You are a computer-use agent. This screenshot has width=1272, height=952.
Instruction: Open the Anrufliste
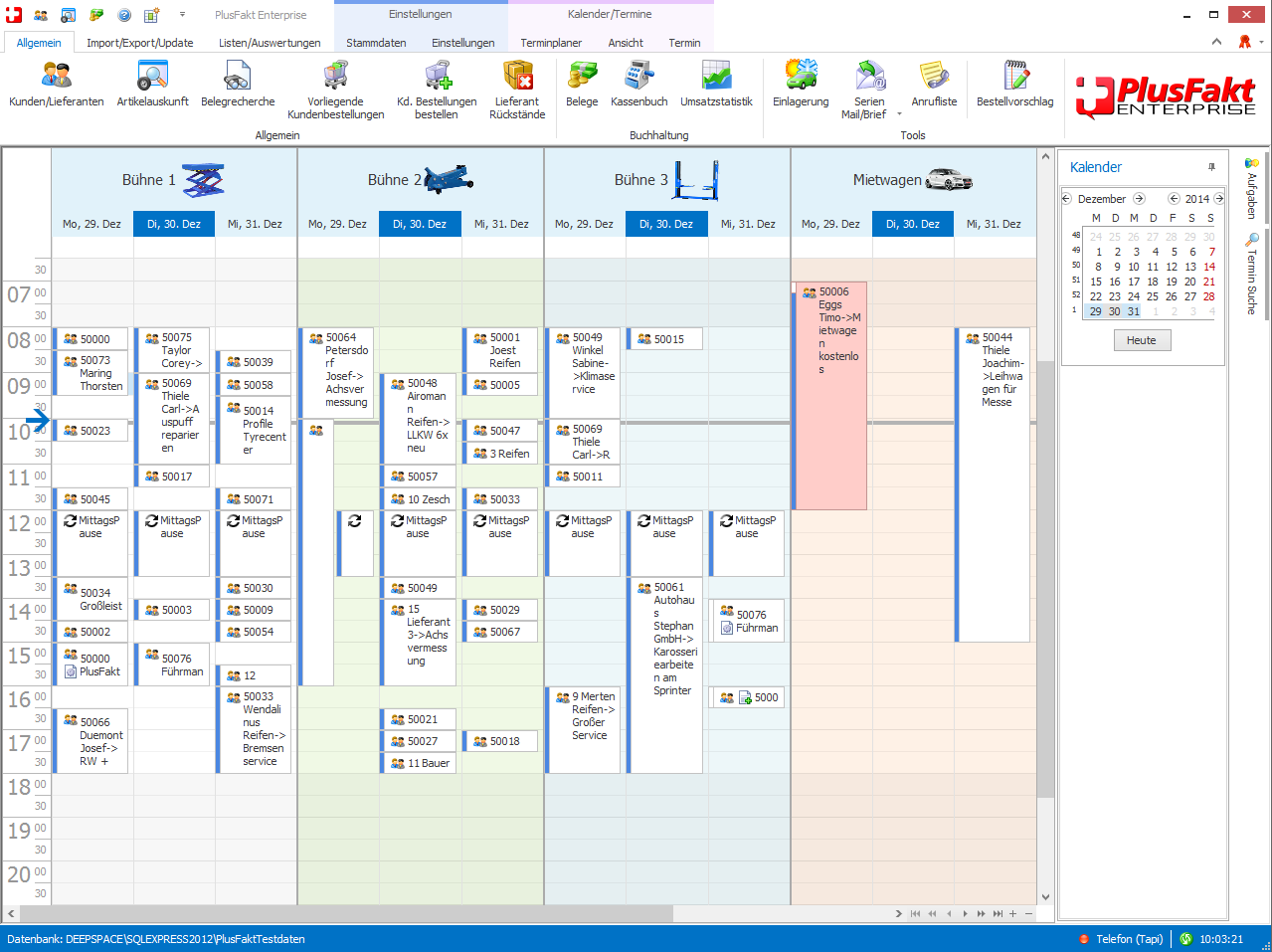click(934, 85)
